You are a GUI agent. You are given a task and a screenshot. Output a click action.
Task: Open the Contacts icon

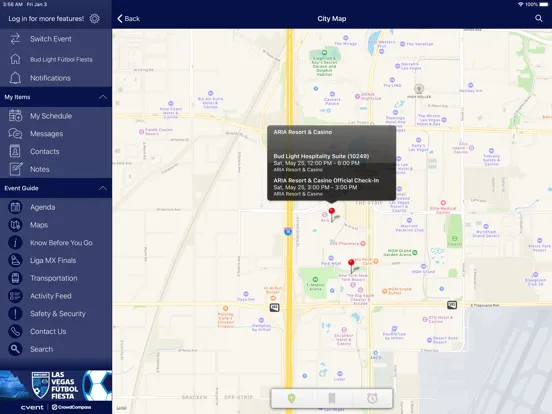pyautogui.click(x=15, y=151)
